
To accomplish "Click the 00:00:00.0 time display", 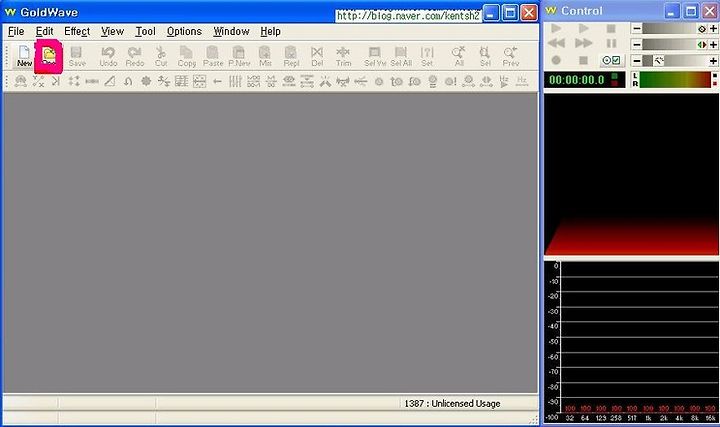I will pos(584,80).
